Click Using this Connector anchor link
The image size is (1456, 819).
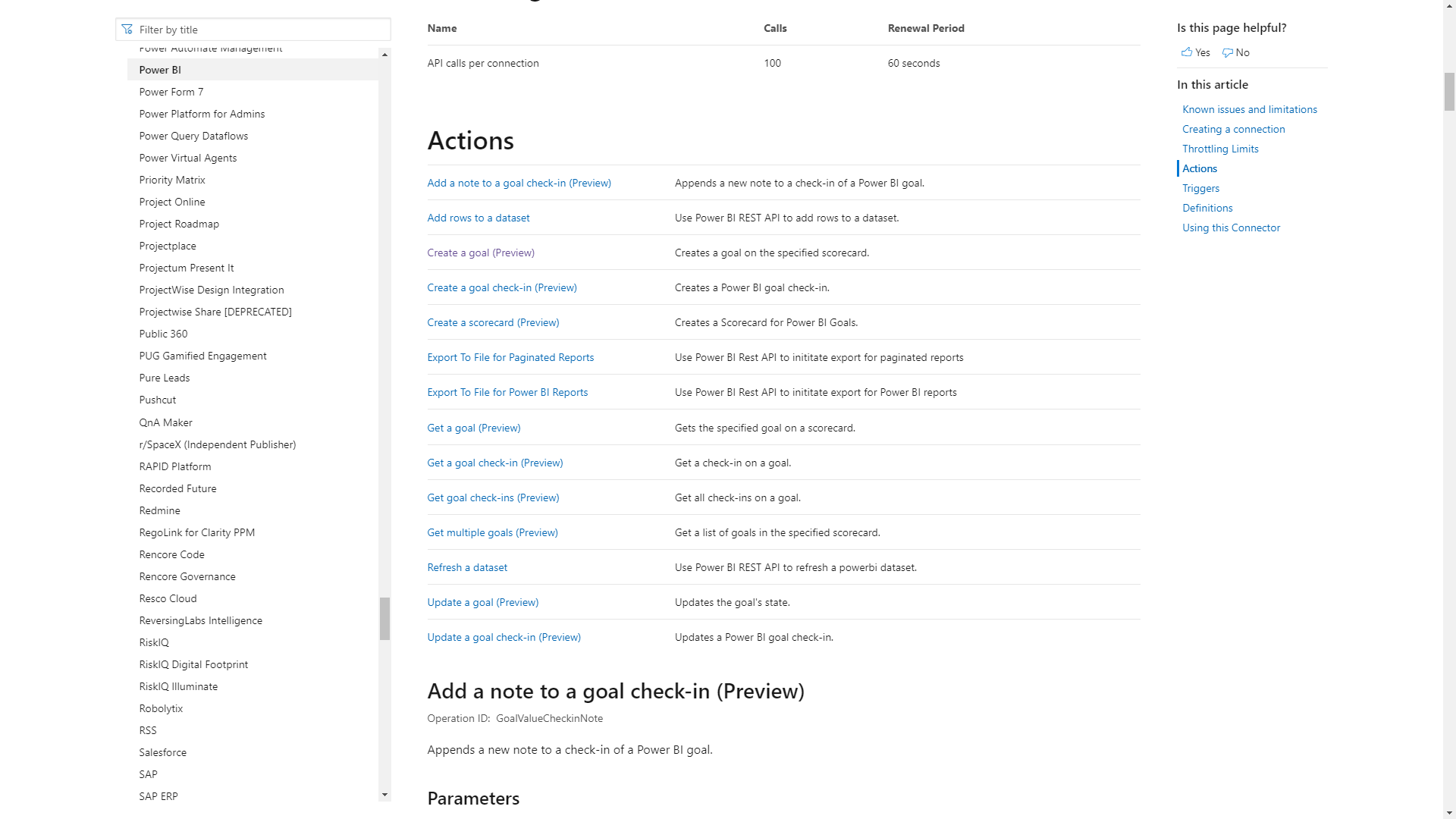(1231, 226)
